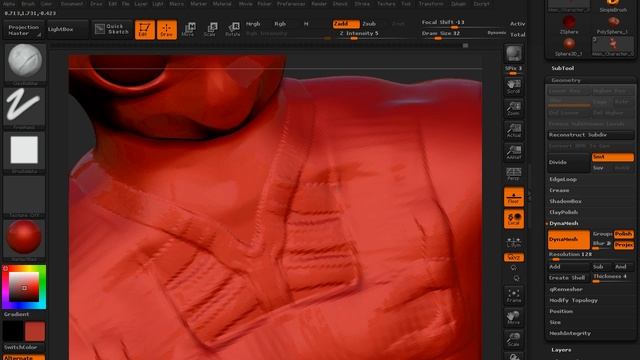Toggle Local symmetry button
This screenshot has height=360, width=640.
[513, 219]
